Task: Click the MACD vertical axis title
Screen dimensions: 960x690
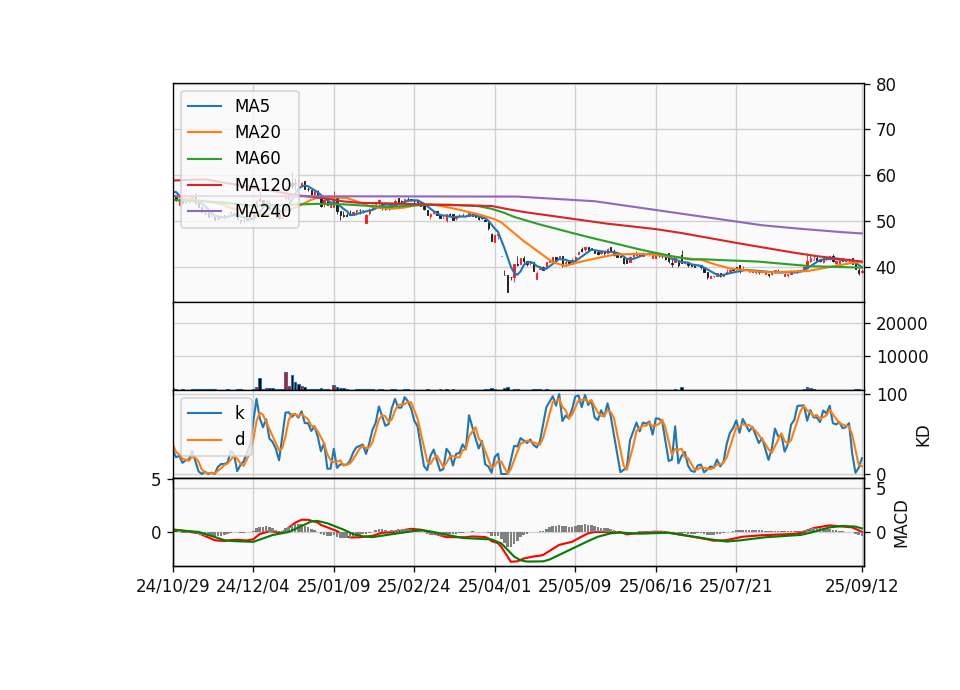Action: pyautogui.click(x=901, y=525)
